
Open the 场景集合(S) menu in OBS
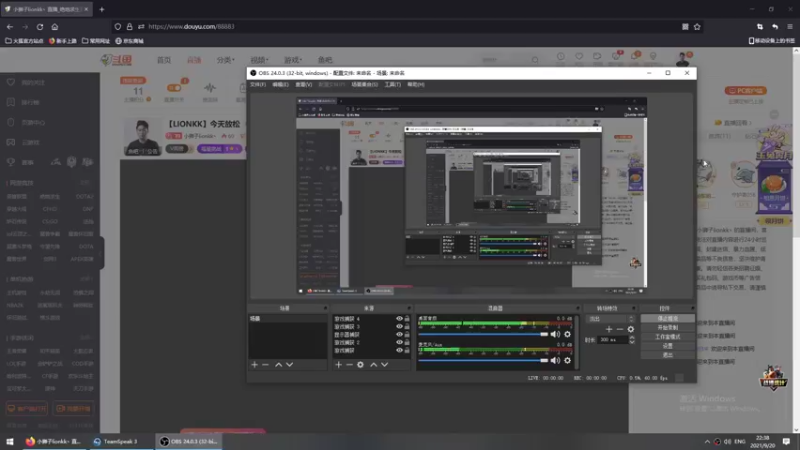coord(364,85)
